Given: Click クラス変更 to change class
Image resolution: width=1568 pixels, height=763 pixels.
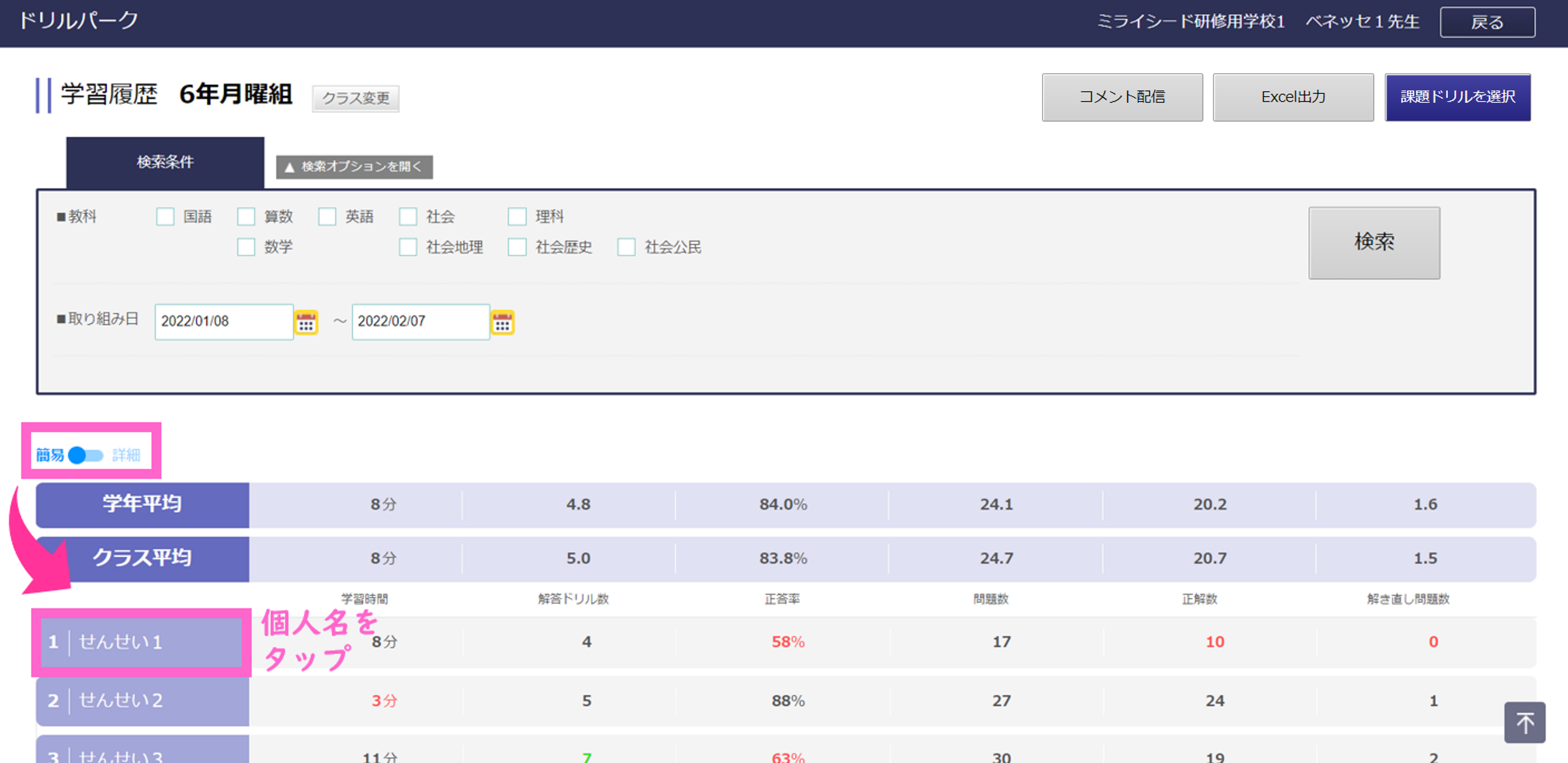Looking at the screenshot, I should click(356, 98).
